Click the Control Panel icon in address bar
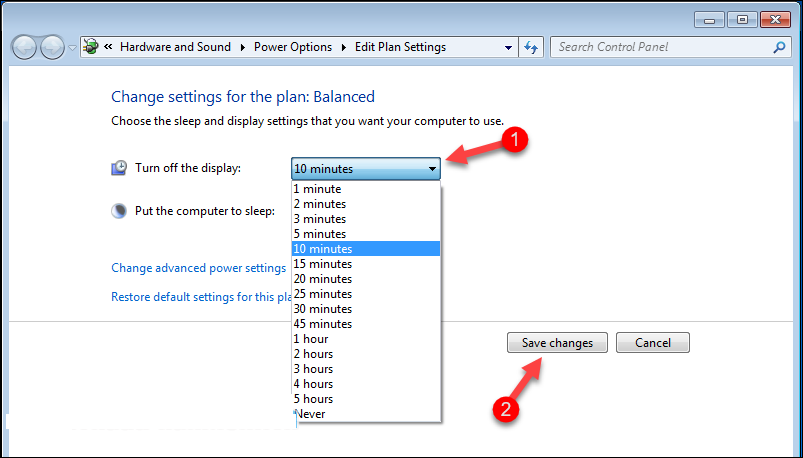The image size is (803, 458). (x=93, y=47)
